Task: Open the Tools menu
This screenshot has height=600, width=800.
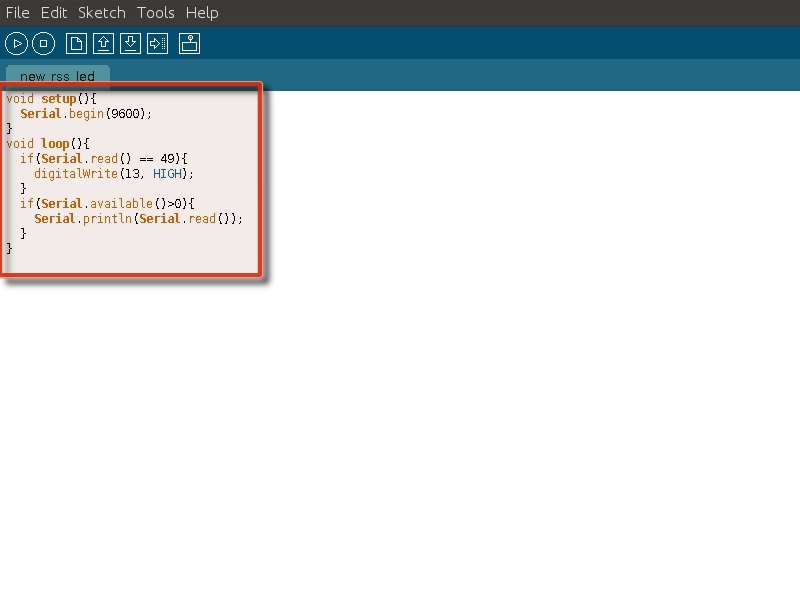Action: [156, 13]
